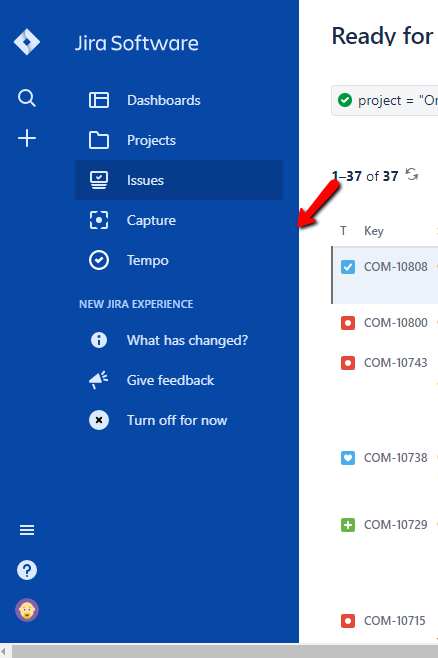Open issue COM-10729
Image resolution: width=438 pixels, height=658 pixels.
[x=396, y=525]
